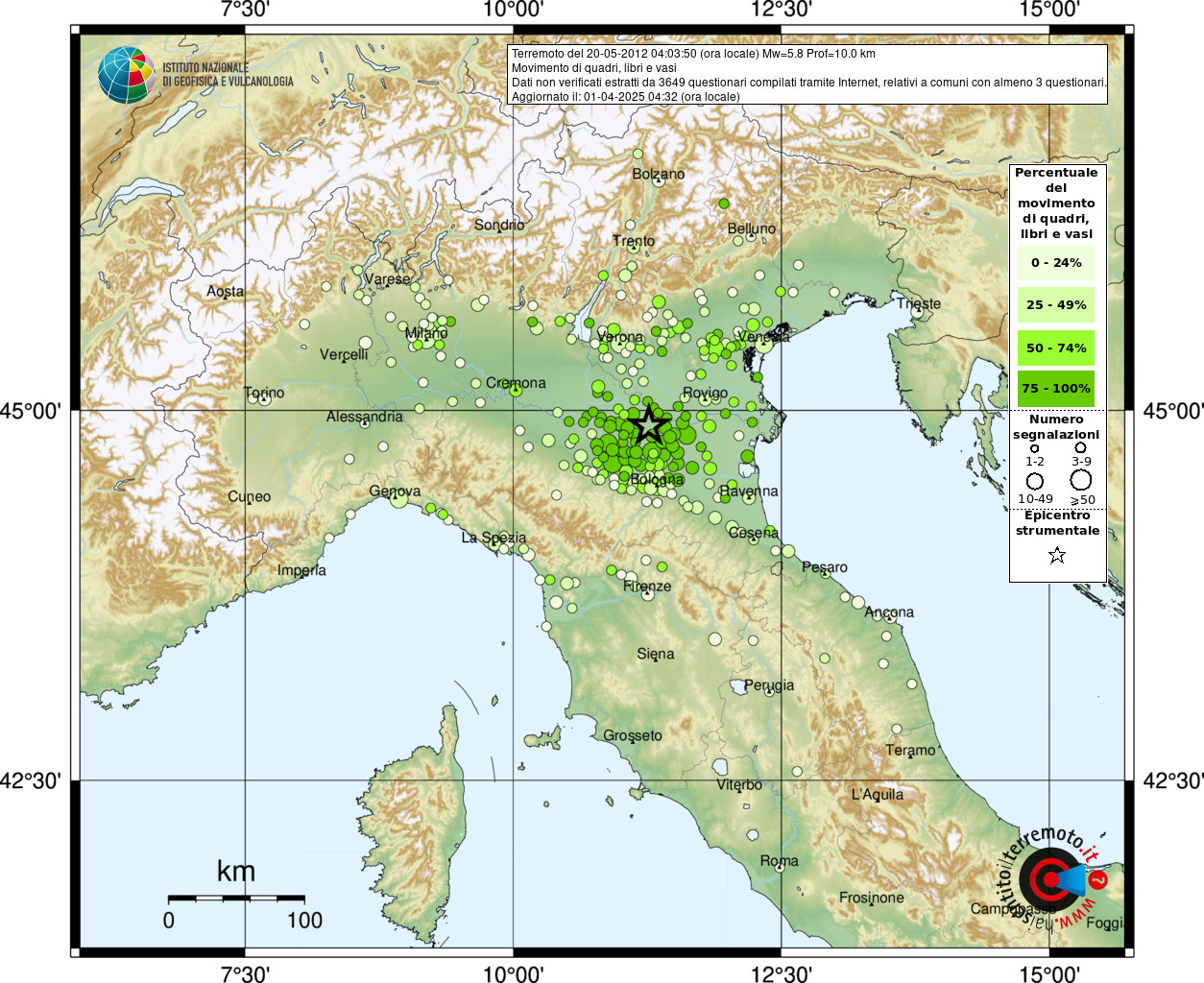
Task: Click the legend's 1-2 reports circle
Action: (1035, 448)
